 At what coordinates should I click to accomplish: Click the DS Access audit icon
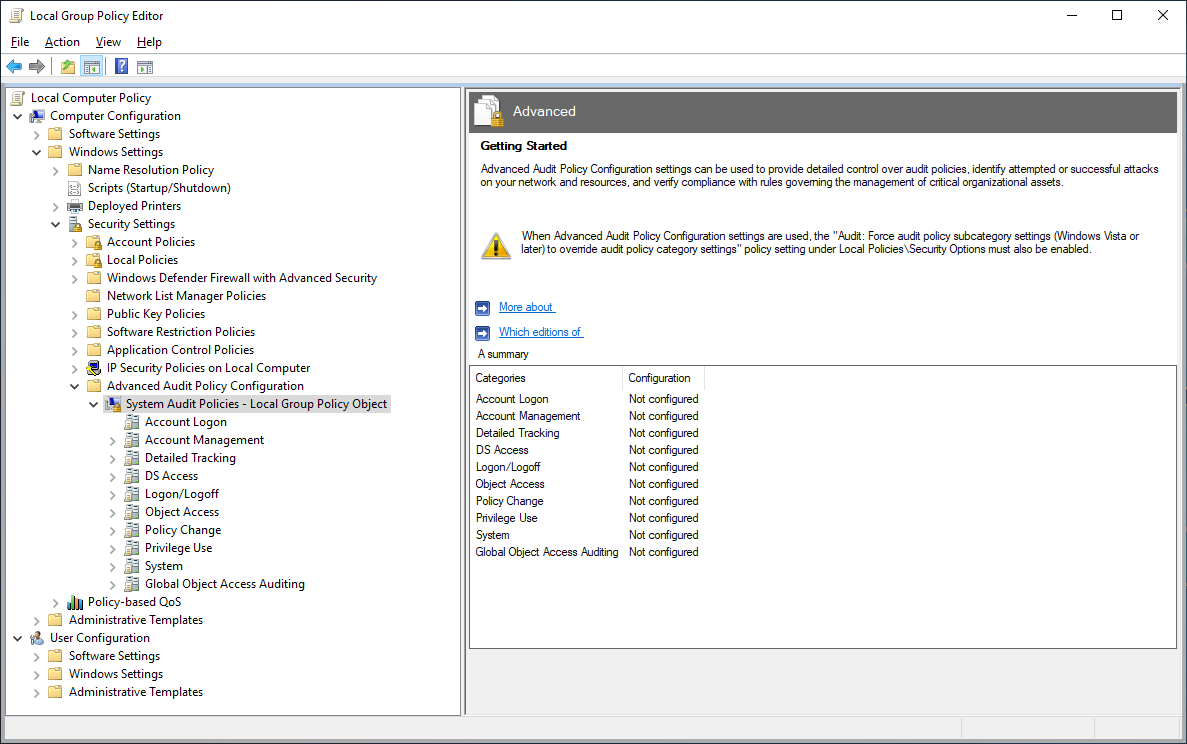click(x=132, y=476)
